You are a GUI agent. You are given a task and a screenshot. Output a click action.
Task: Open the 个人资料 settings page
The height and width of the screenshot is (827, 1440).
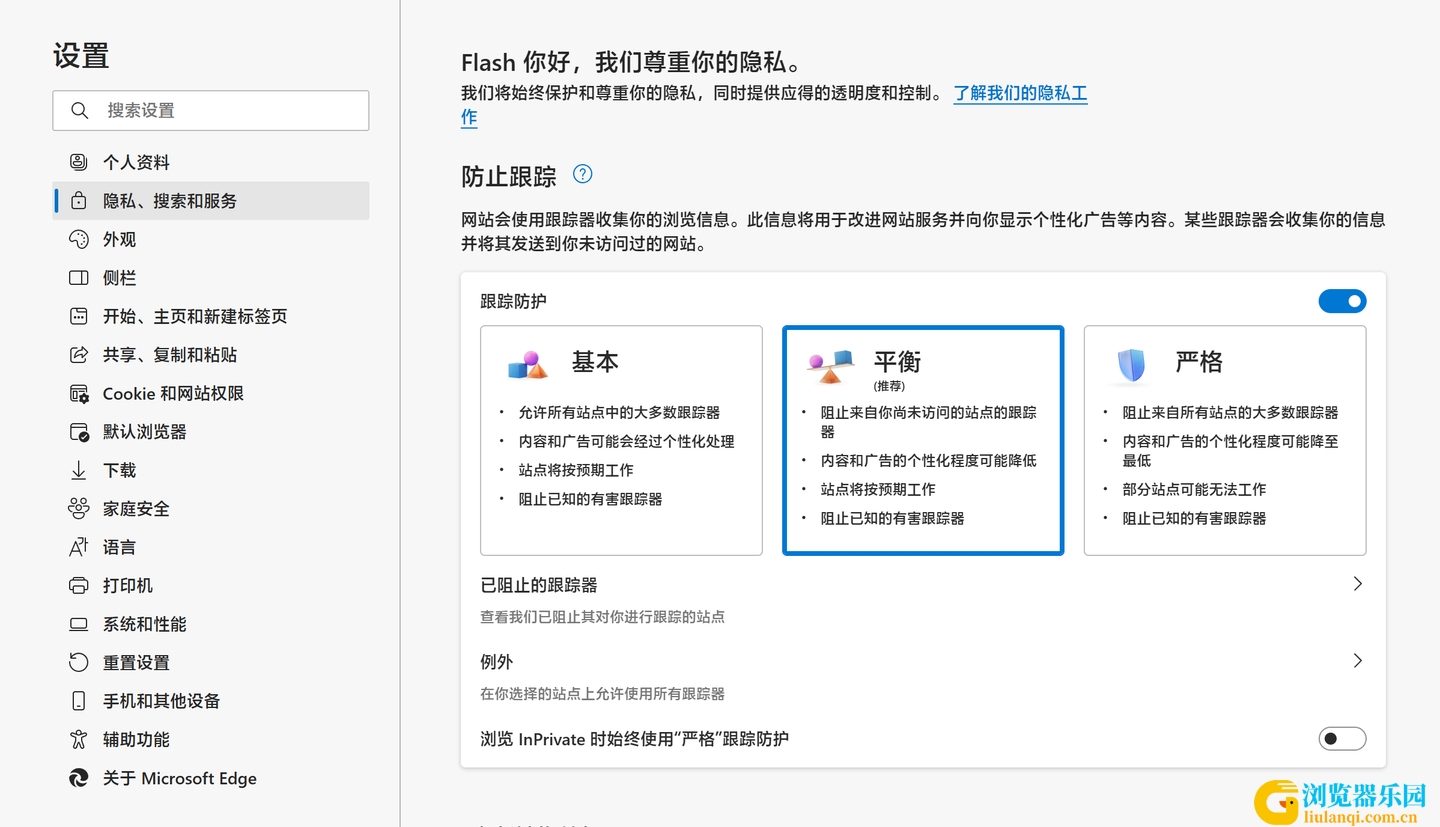tap(211, 162)
